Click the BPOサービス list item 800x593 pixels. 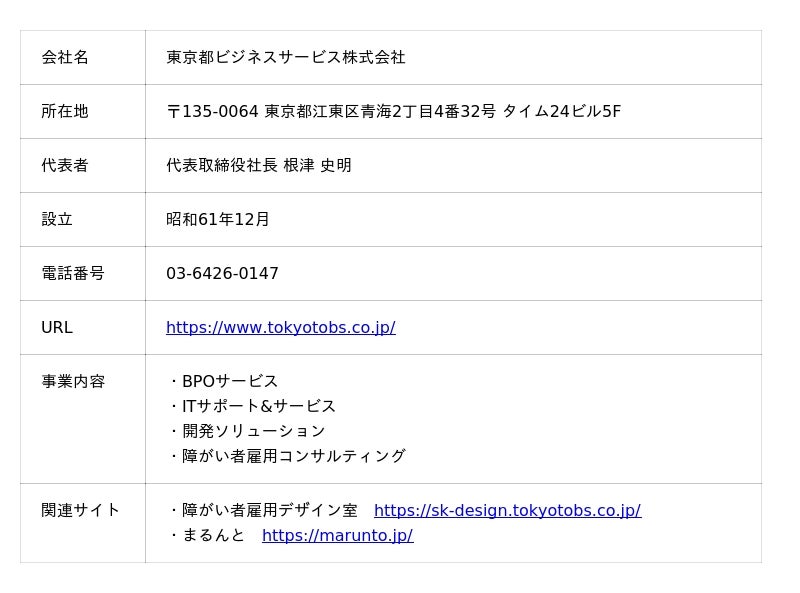(x=230, y=382)
